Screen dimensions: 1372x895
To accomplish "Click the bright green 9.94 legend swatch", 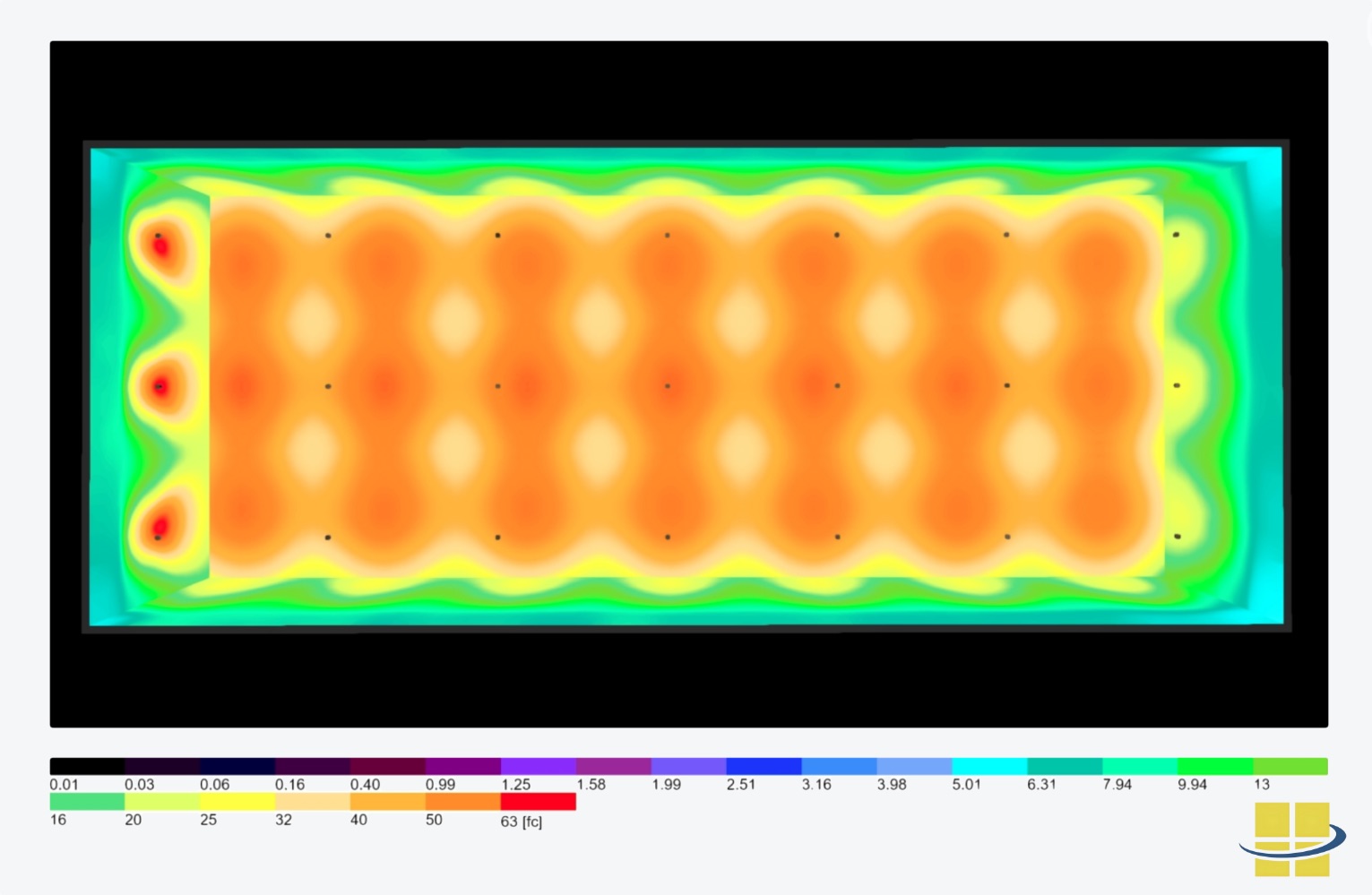I will pyautogui.click(x=1214, y=766).
